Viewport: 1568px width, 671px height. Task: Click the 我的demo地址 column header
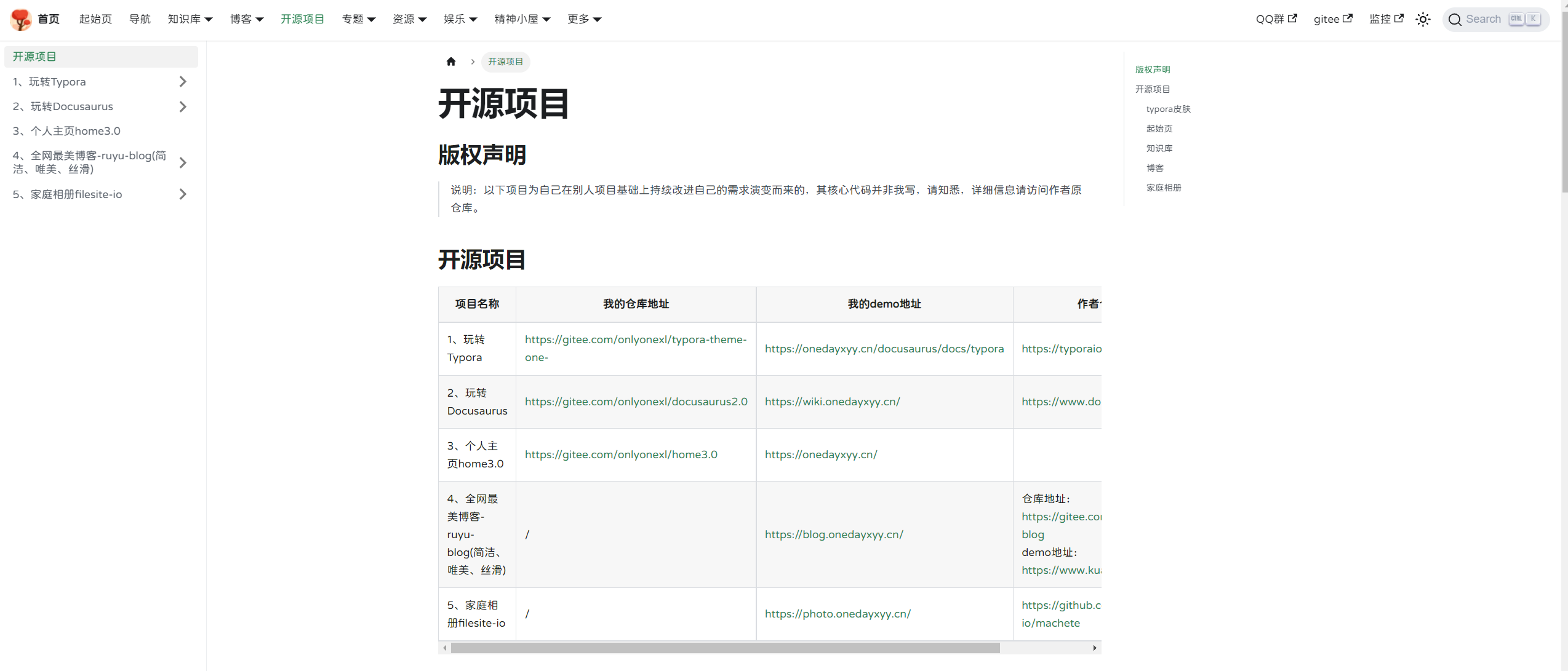884,304
